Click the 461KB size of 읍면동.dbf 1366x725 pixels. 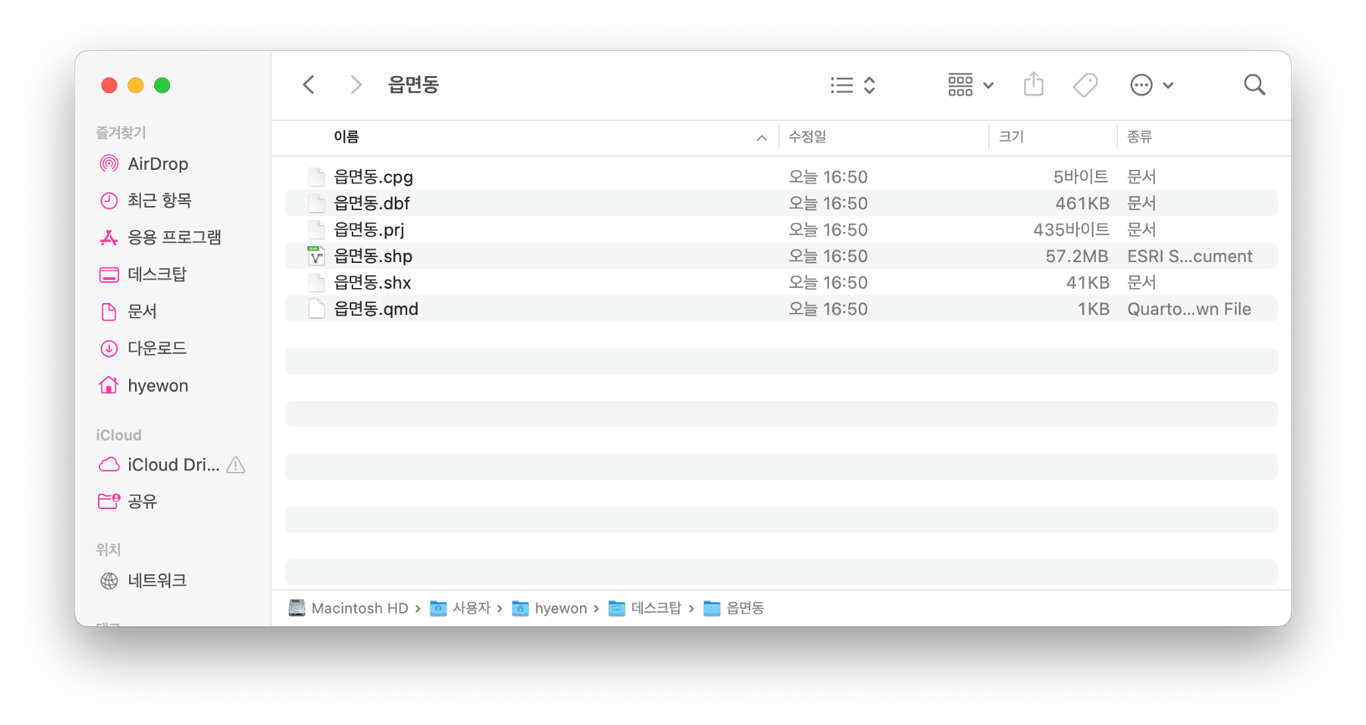coord(1082,203)
